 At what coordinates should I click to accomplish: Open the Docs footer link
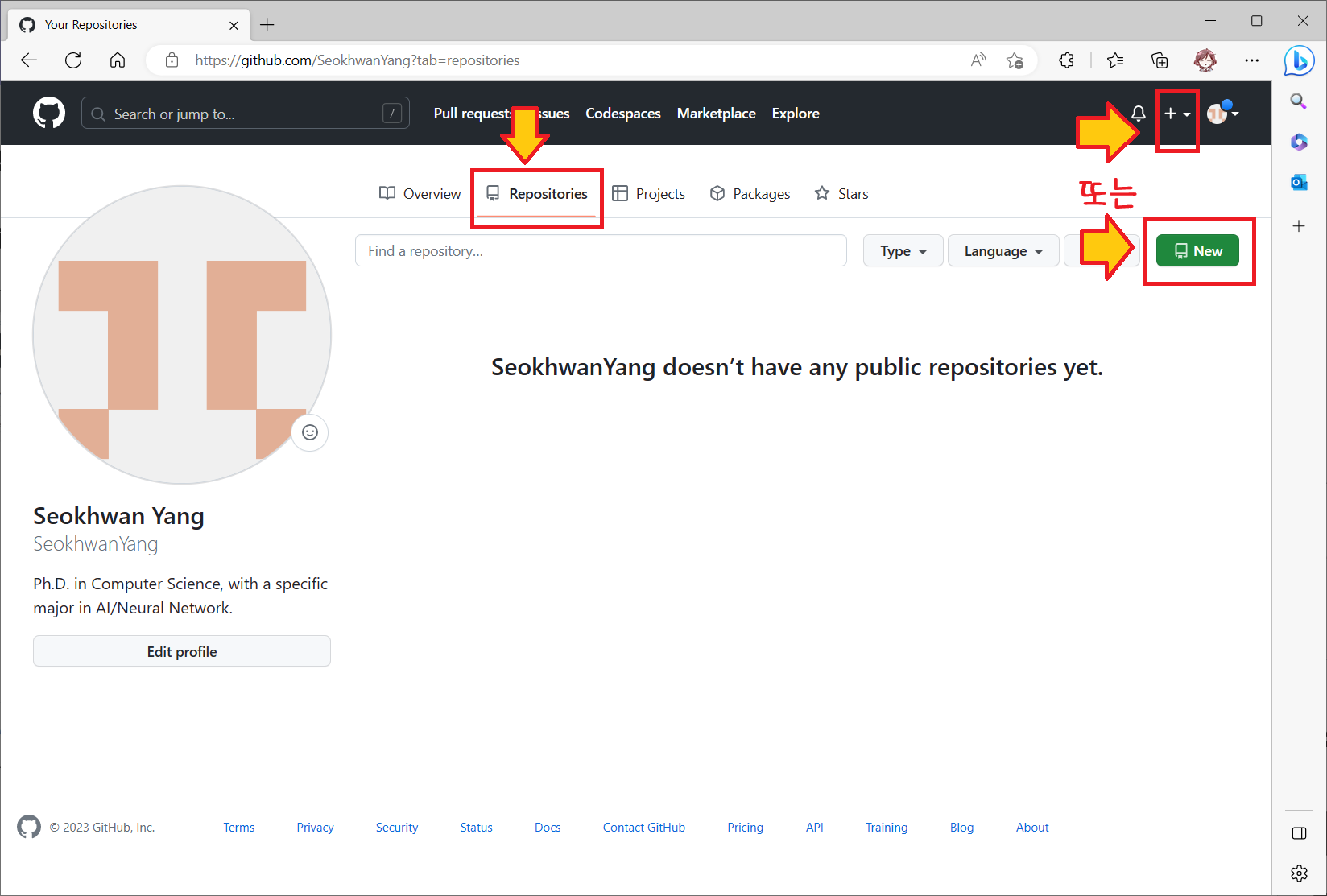pyautogui.click(x=548, y=828)
